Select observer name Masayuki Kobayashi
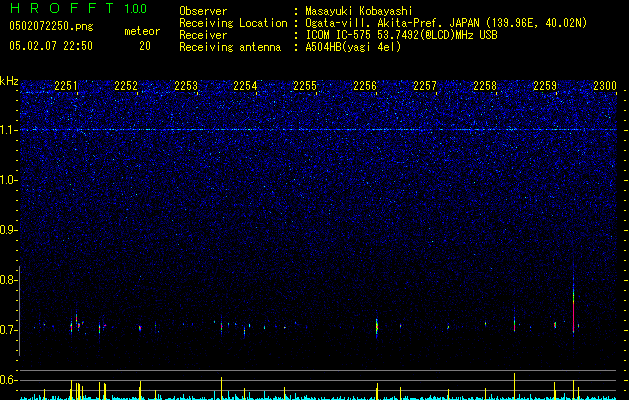The width and height of the screenshot is (629, 400). 359,11
